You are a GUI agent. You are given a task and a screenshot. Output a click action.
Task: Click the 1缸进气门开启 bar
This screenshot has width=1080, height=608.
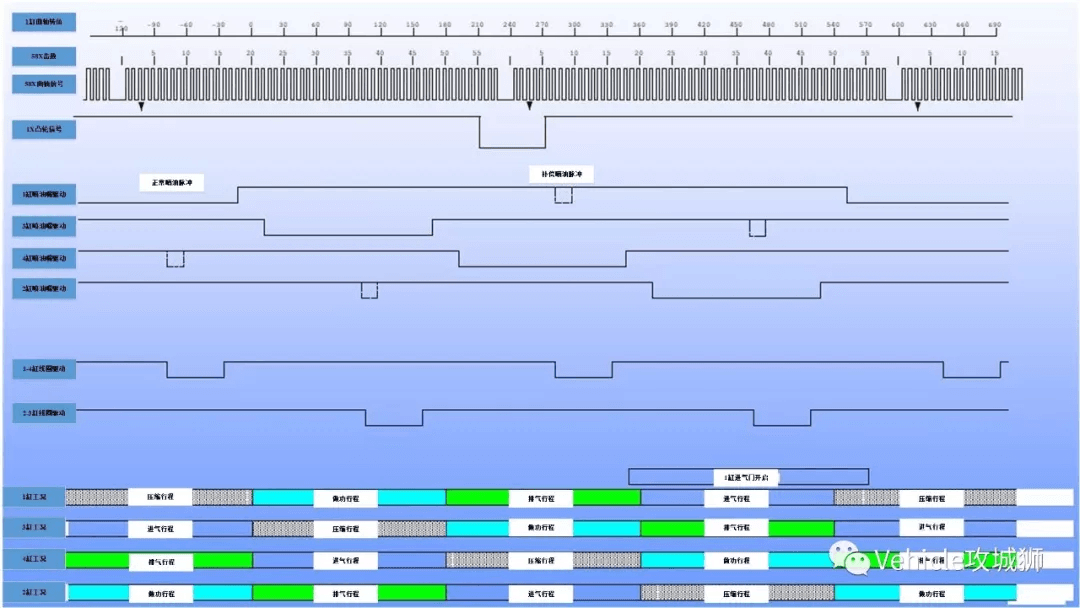748,476
